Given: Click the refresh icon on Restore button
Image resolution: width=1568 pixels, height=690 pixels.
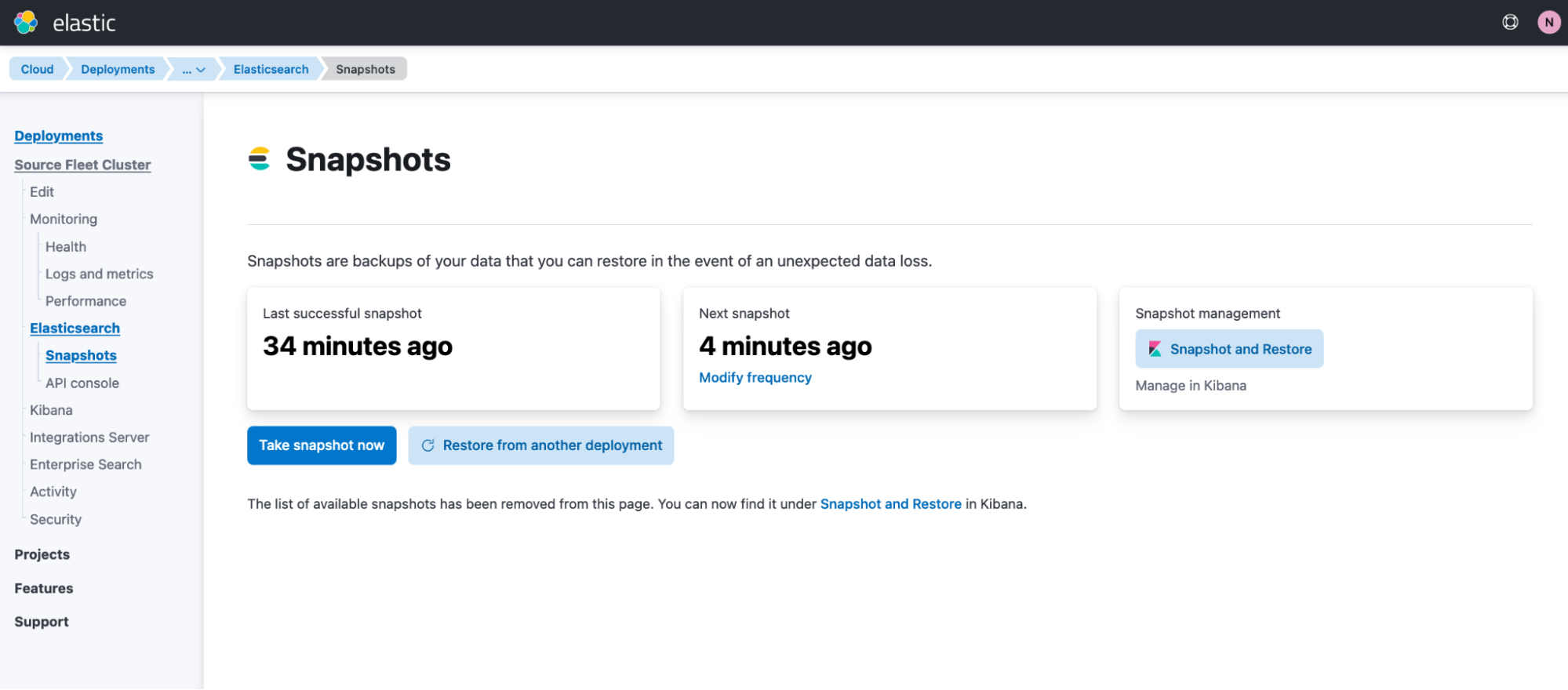Looking at the screenshot, I should 427,445.
